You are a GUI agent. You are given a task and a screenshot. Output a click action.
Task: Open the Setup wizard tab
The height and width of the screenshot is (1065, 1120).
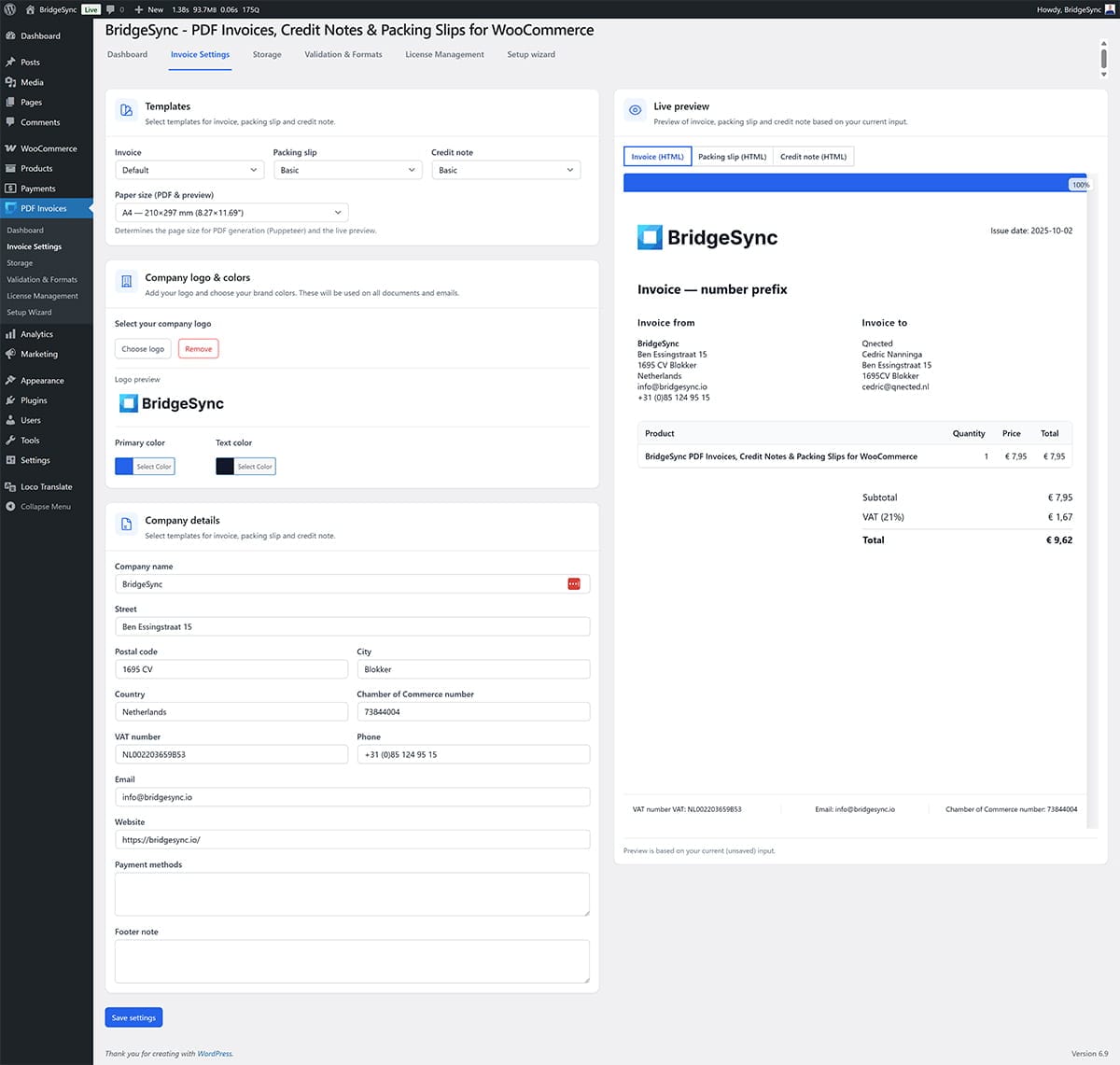click(x=531, y=54)
